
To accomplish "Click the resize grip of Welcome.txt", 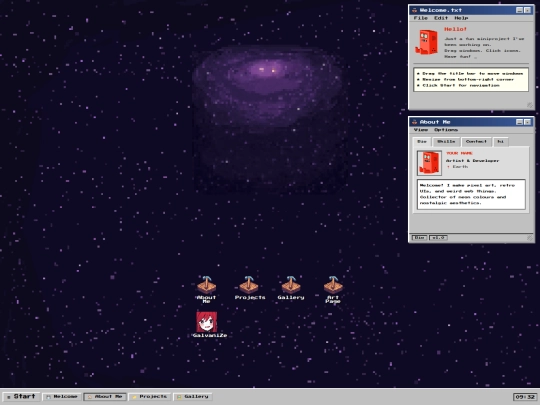I will (x=530, y=105).
